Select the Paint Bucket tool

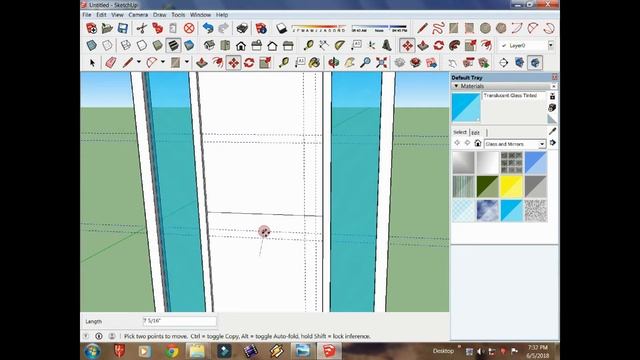pos(314,63)
